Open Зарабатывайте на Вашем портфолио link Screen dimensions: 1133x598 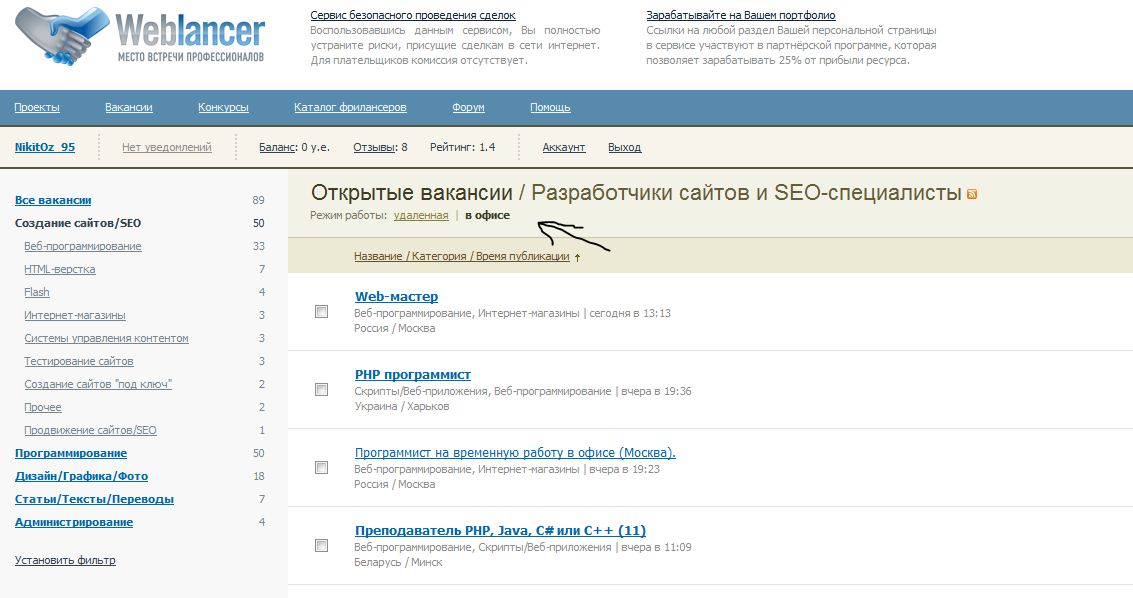741,14
